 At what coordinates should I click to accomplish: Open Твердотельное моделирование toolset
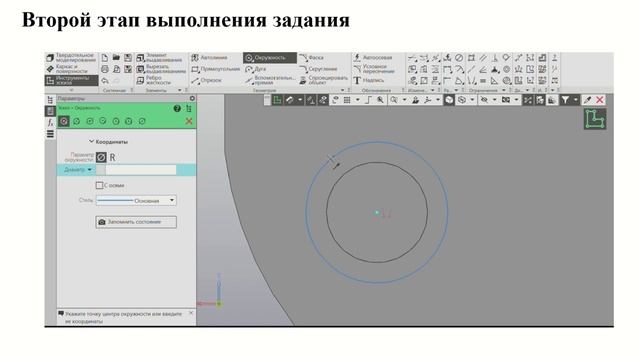[x=71, y=58]
